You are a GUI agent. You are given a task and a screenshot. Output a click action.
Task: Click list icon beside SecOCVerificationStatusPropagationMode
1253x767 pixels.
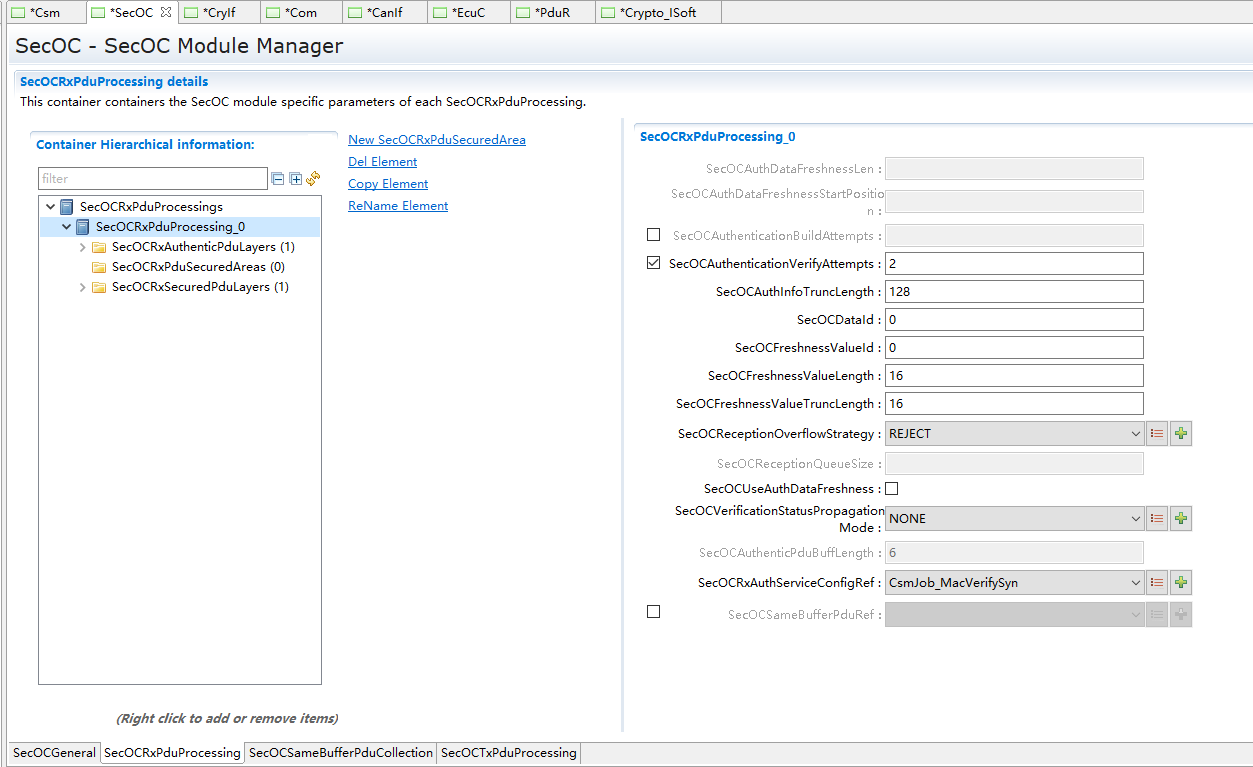point(1157,519)
